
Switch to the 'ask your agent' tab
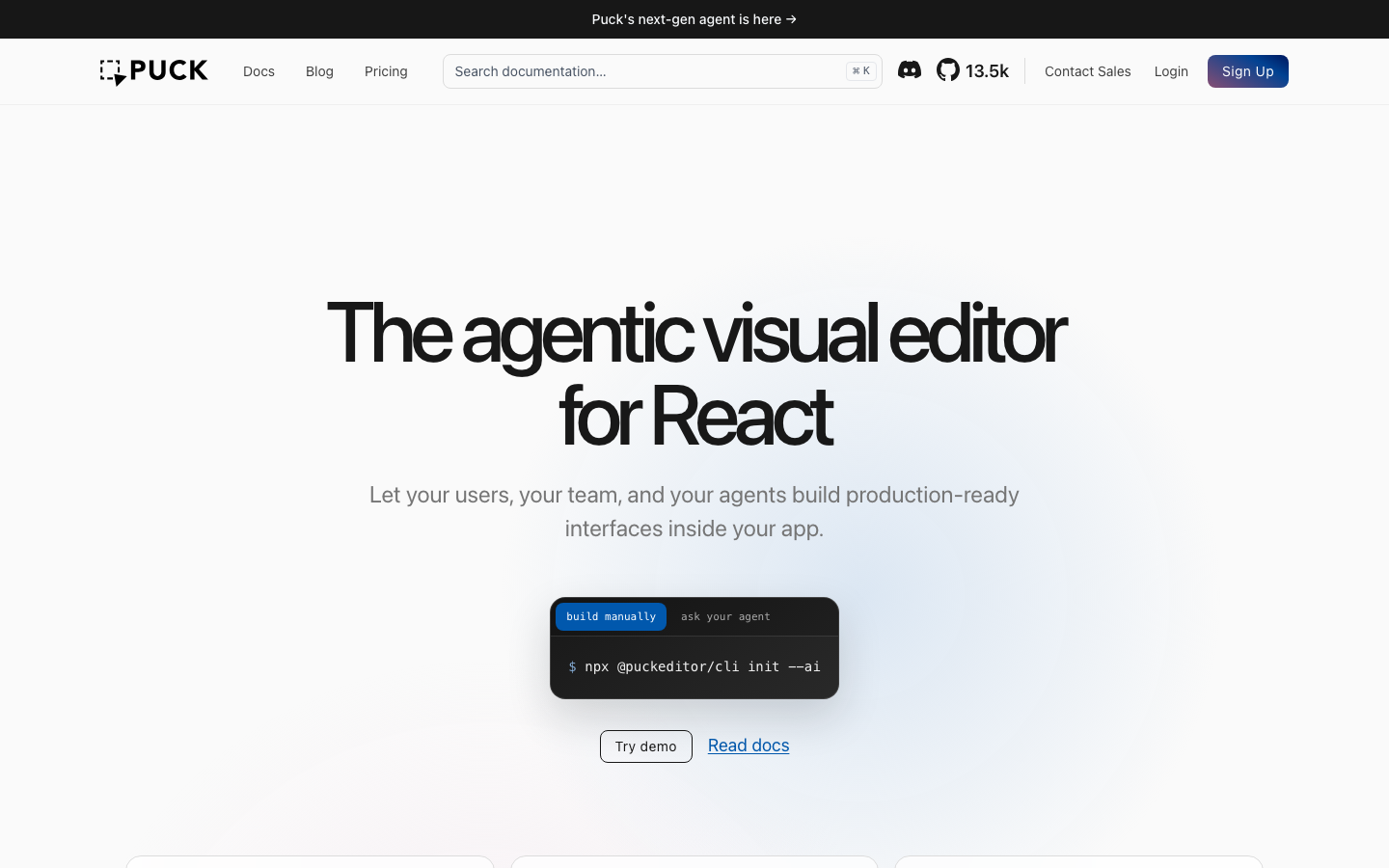pyautogui.click(x=725, y=616)
